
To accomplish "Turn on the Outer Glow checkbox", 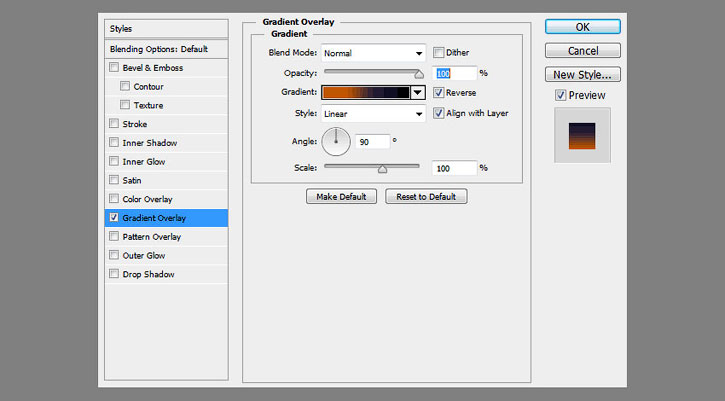I will point(114,255).
